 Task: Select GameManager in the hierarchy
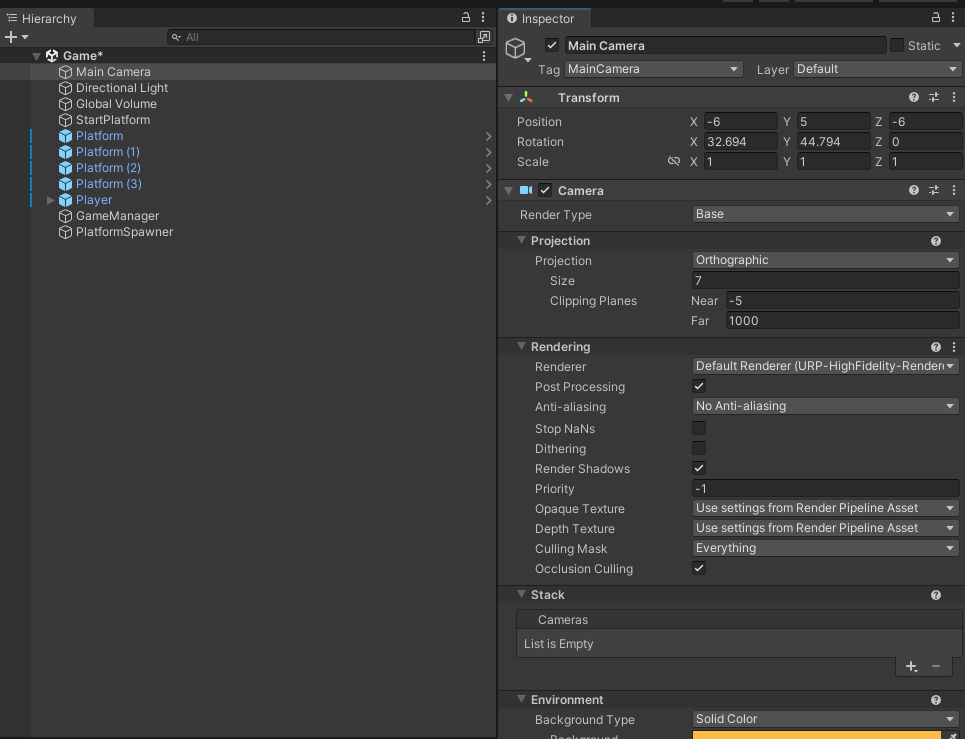click(117, 216)
